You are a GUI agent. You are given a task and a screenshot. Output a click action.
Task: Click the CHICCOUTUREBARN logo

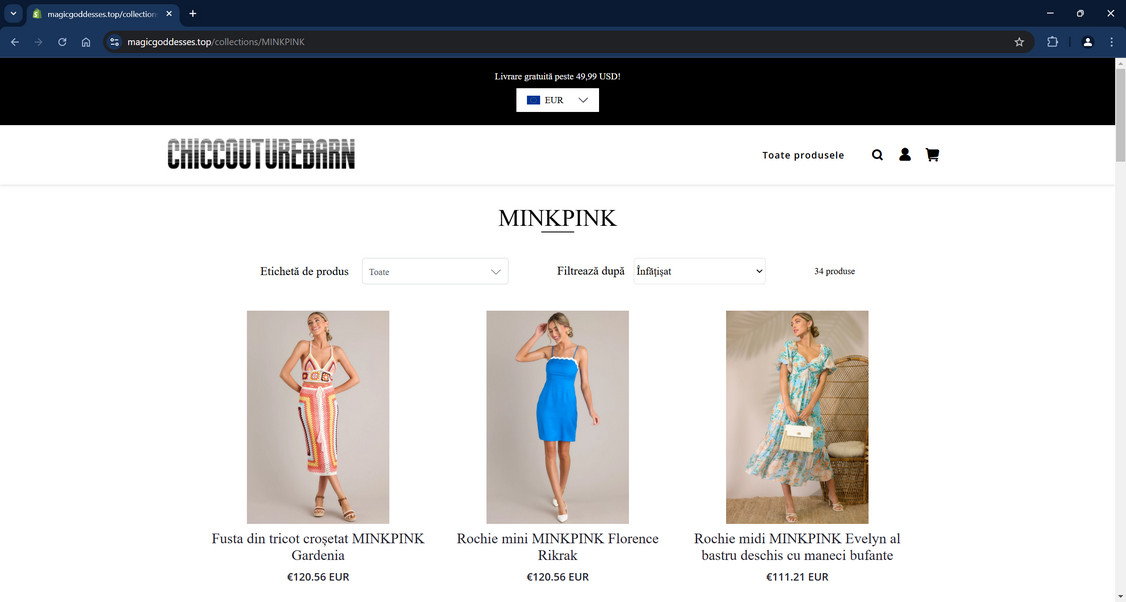[261, 154]
